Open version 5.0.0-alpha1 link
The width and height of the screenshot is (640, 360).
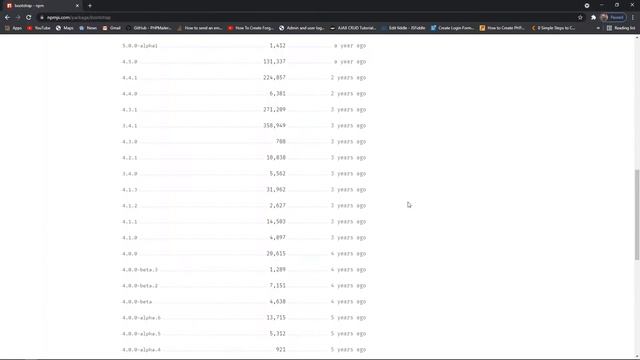pyautogui.click(x=140, y=46)
